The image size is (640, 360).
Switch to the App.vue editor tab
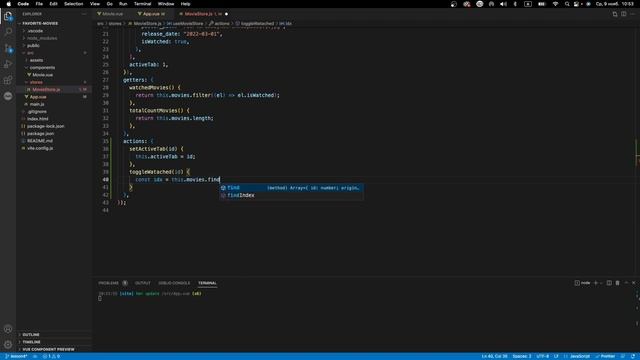pyautogui.click(x=151, y=14)
